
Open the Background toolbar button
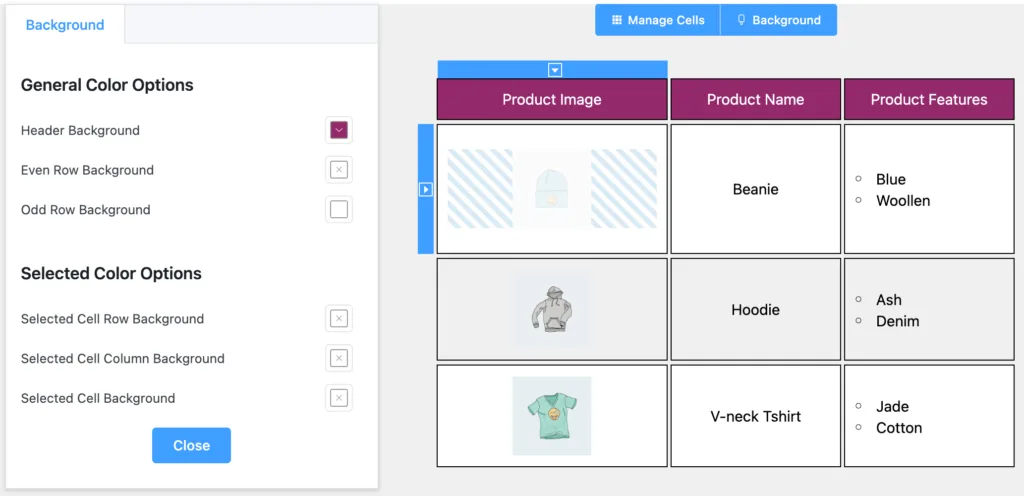point(778,20)
